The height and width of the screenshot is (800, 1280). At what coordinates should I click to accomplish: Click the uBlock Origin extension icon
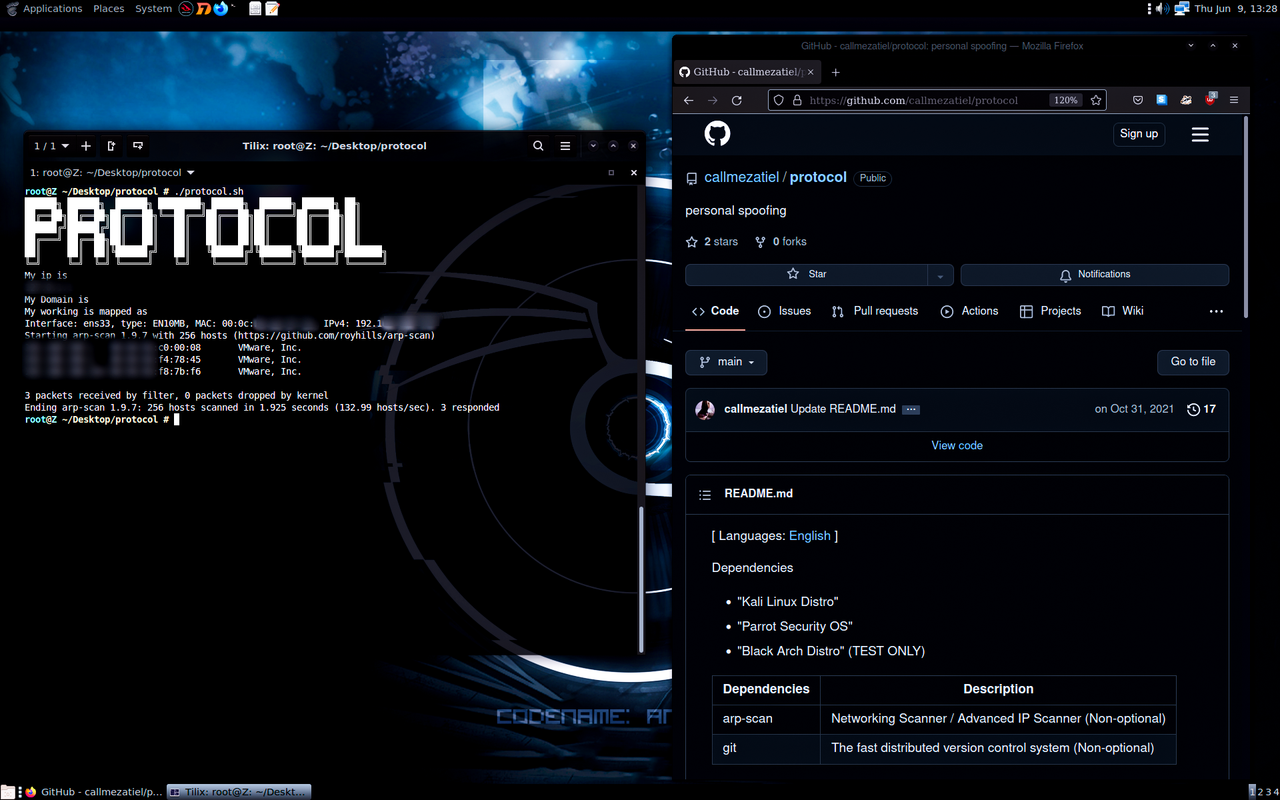(x=1210, y=100)
